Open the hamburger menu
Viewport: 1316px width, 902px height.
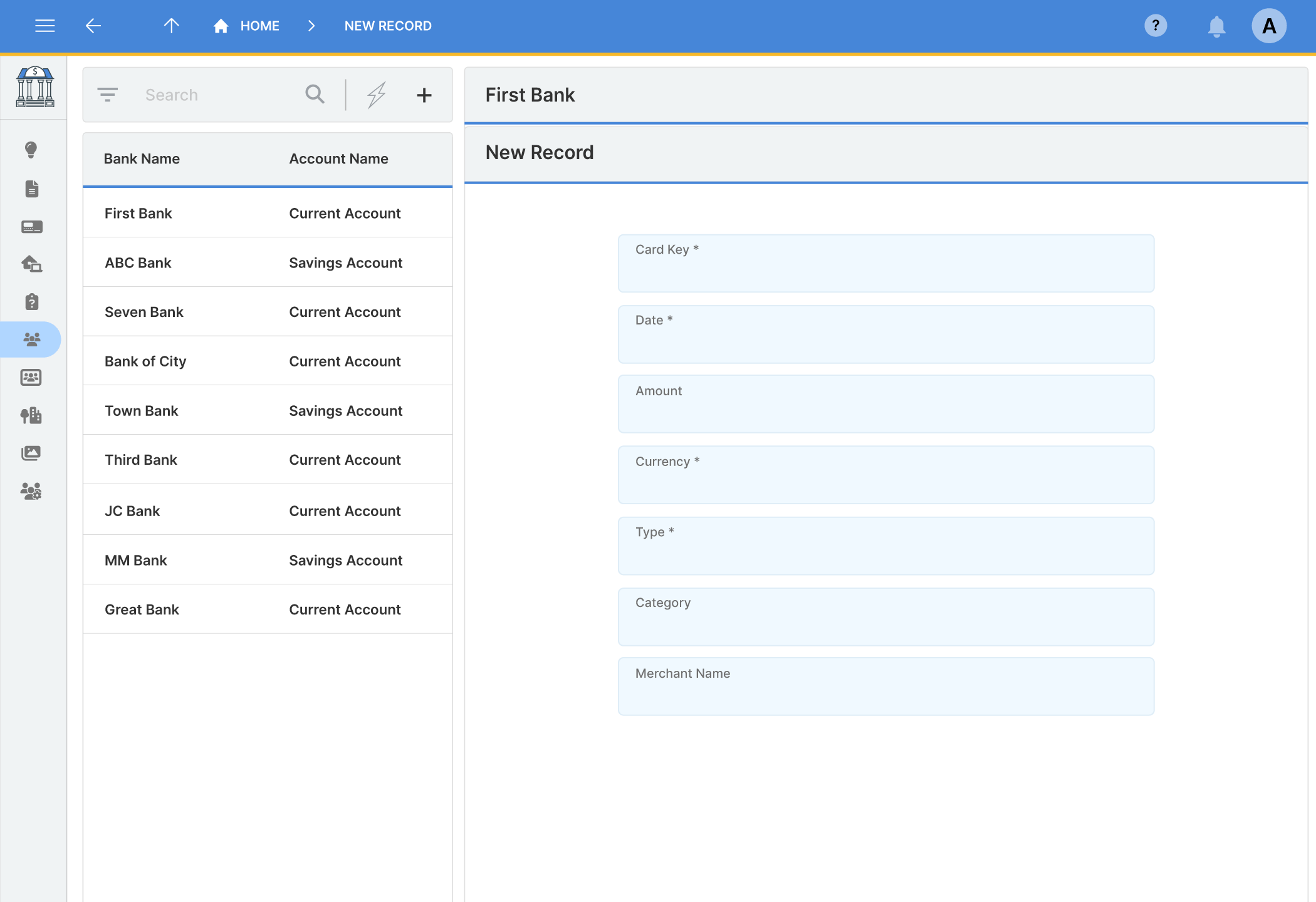tap(44, 26)
